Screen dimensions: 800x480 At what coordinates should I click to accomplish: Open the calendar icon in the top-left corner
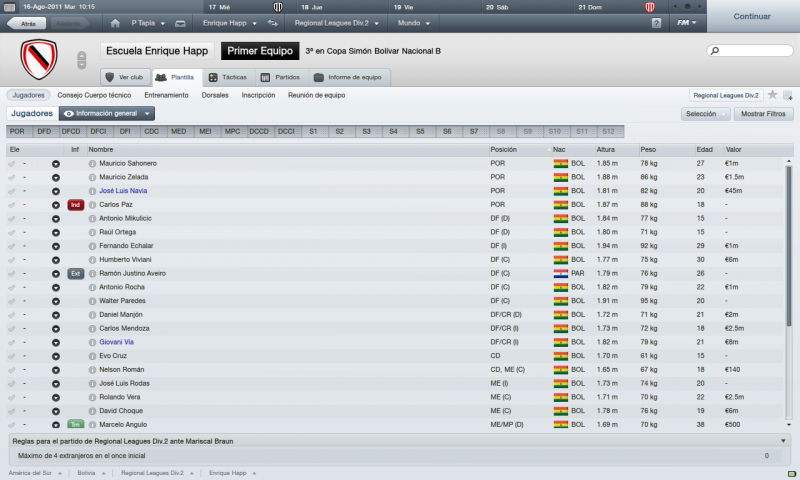click(x=9, y=7)
